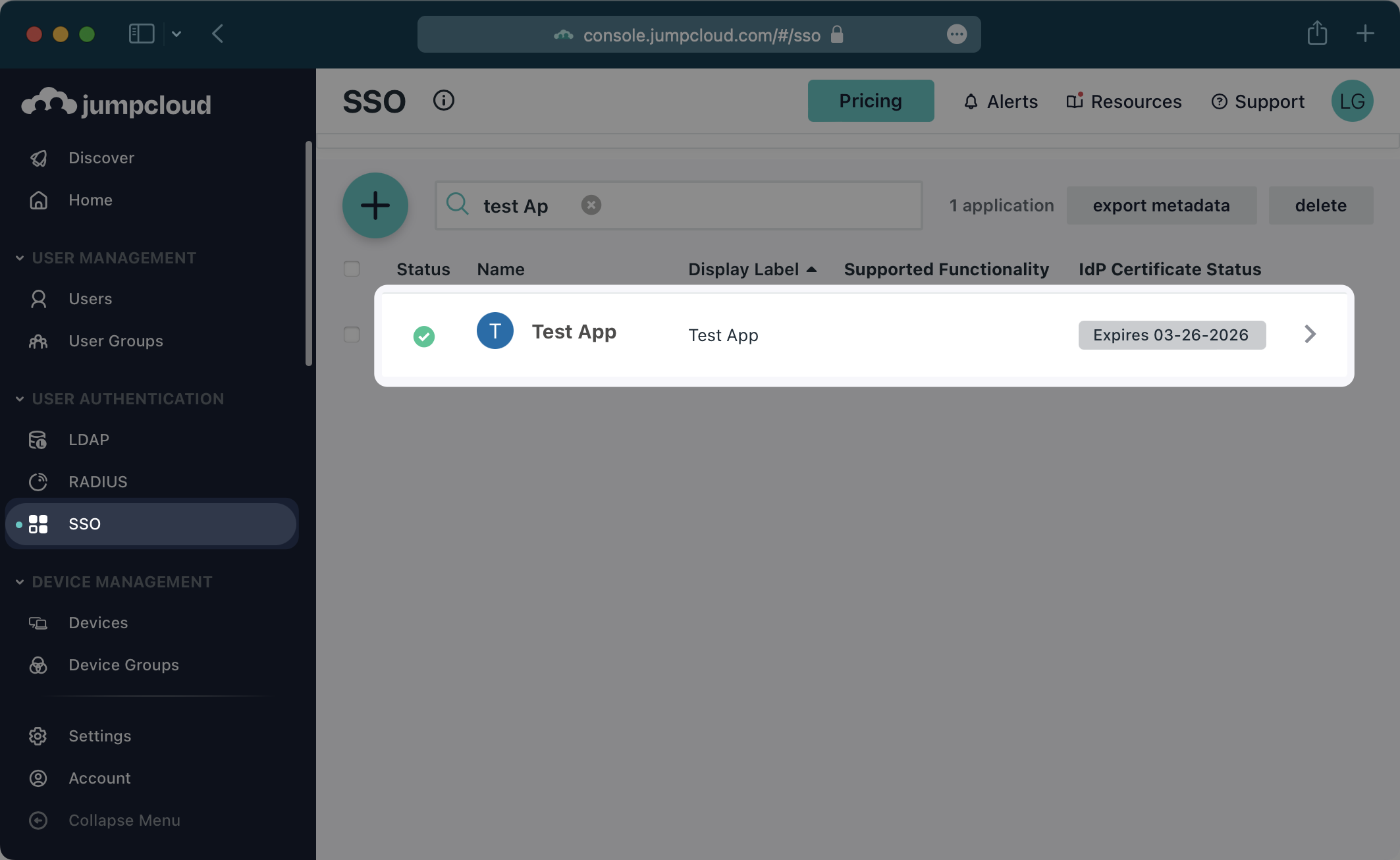Screen dimensions: 1400x860
Task: Expand the Test App row chevron
Action: coord(1310,335)
